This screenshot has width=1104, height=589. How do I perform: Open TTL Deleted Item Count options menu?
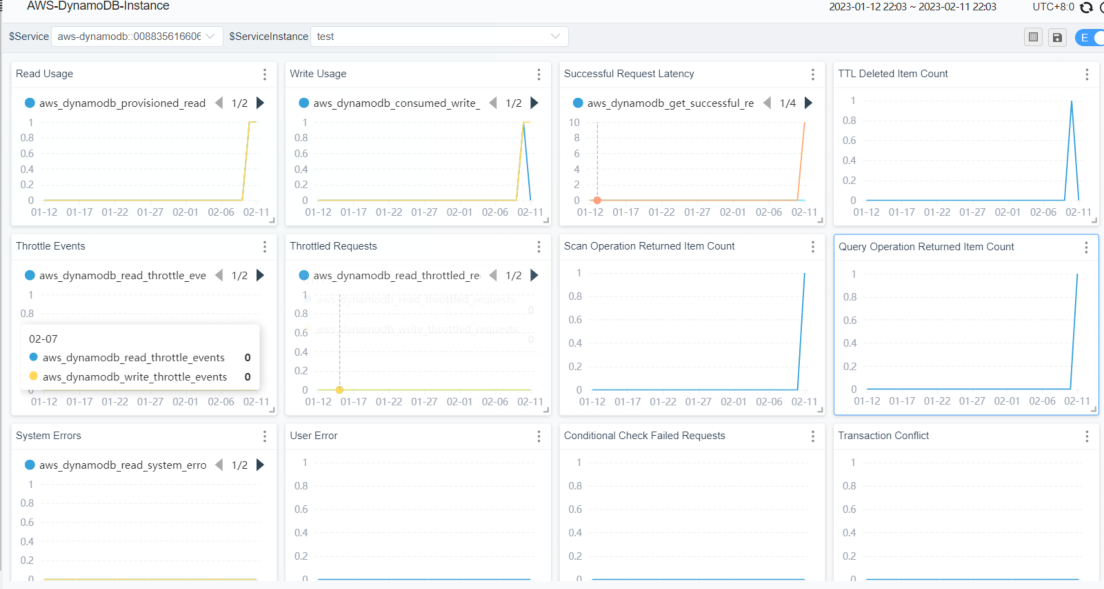pyautogui.click(x=1086, y=74)
